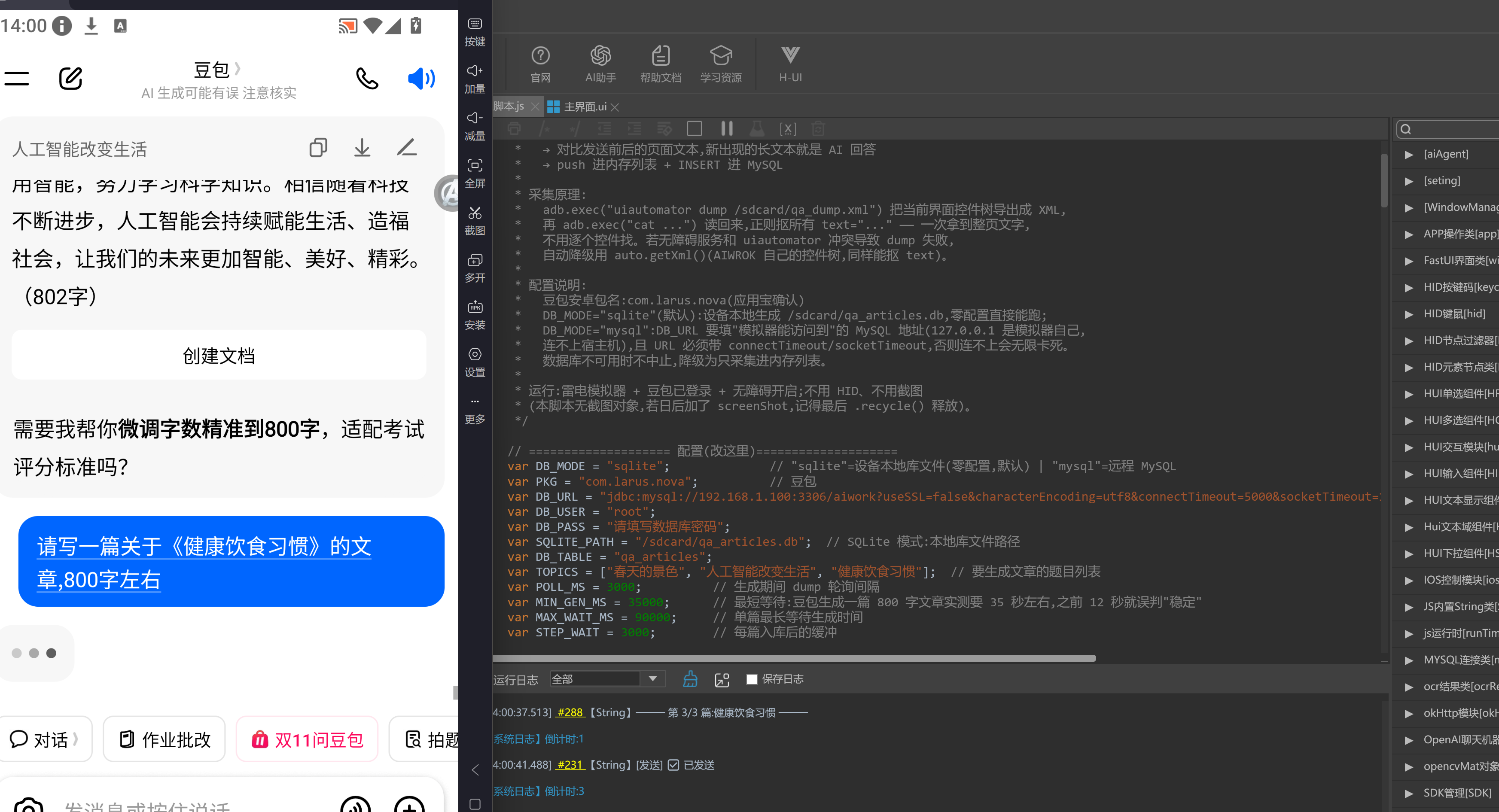Expand the SDK管理[SDK] node
The width and height of the screenshot is (1499, 812).
[1409, 794]
